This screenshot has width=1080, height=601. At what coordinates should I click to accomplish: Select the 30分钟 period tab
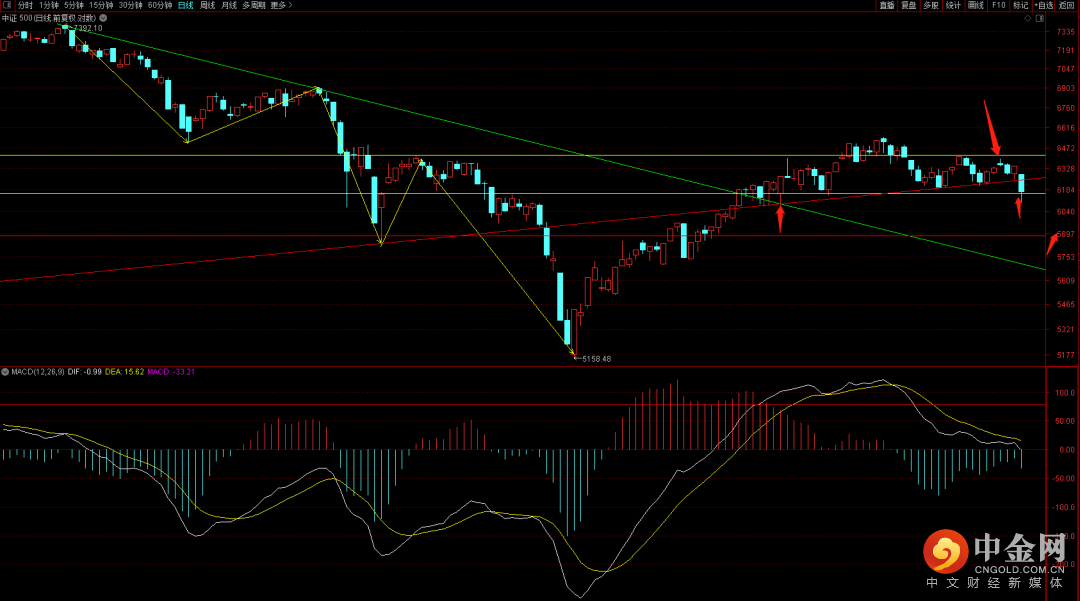tap(130, 5)
